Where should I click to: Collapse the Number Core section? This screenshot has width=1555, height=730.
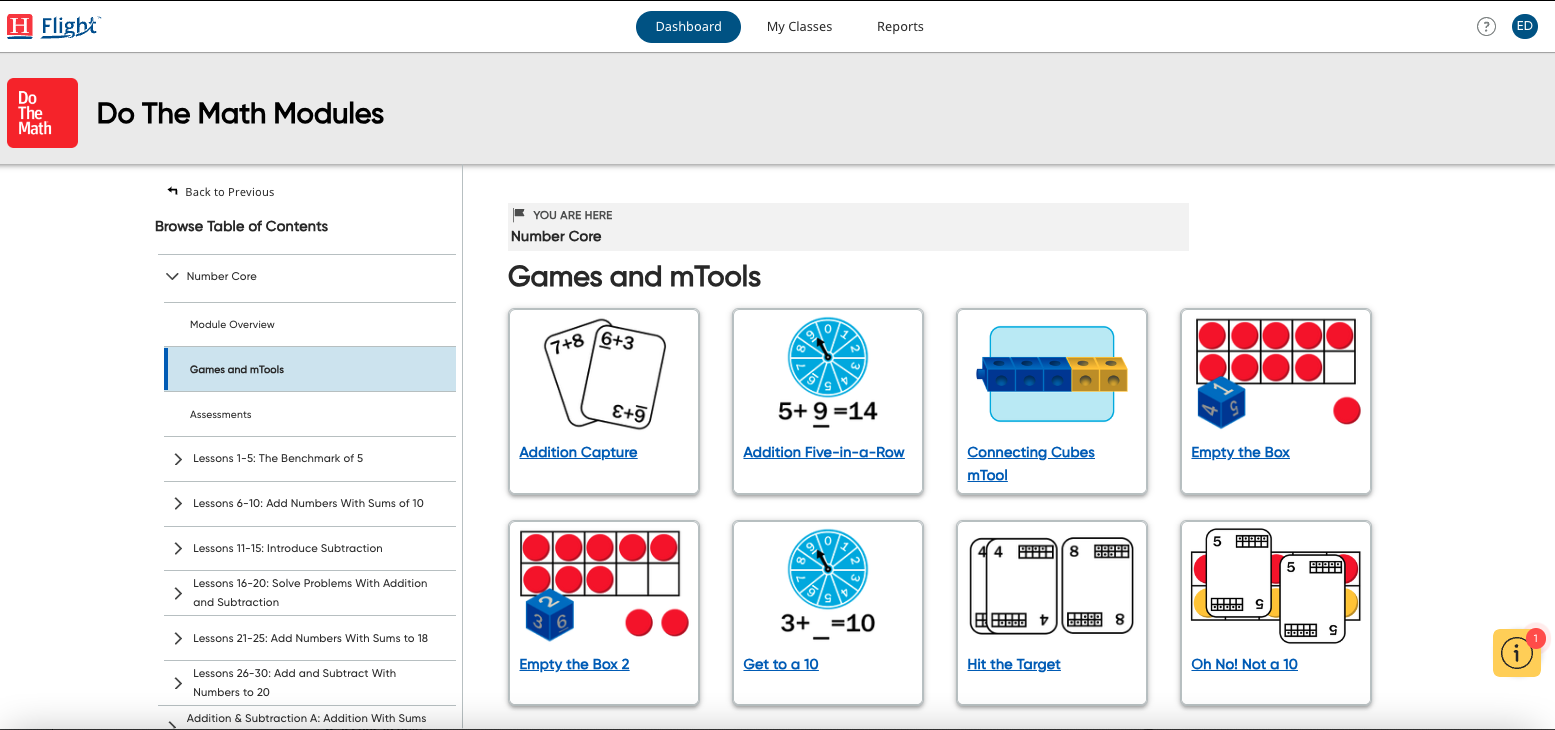172,276
